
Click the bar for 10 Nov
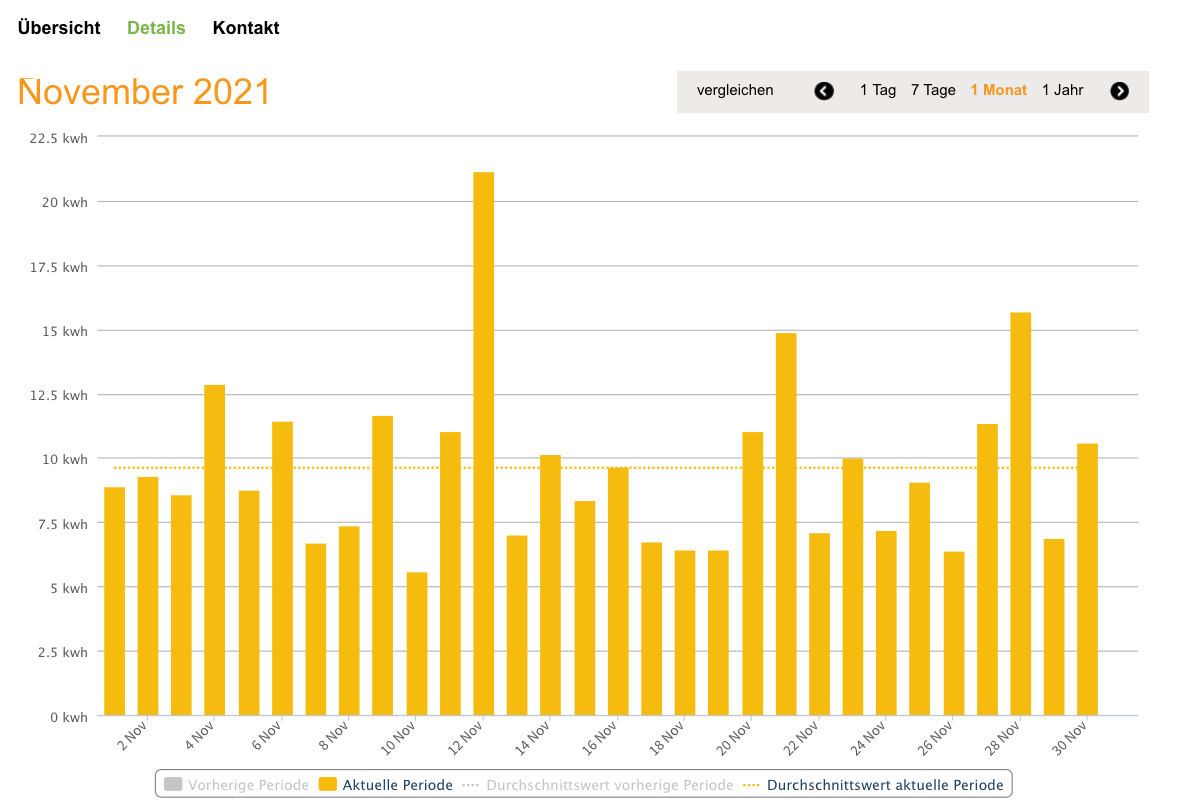point(417,644)
